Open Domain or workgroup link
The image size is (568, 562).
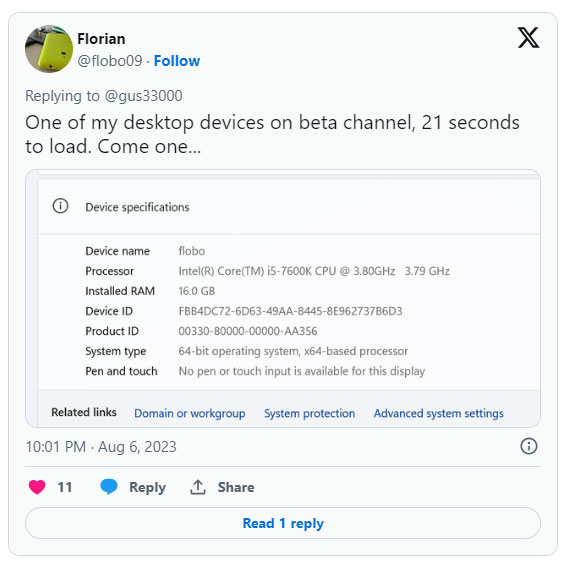click(190, 413)
